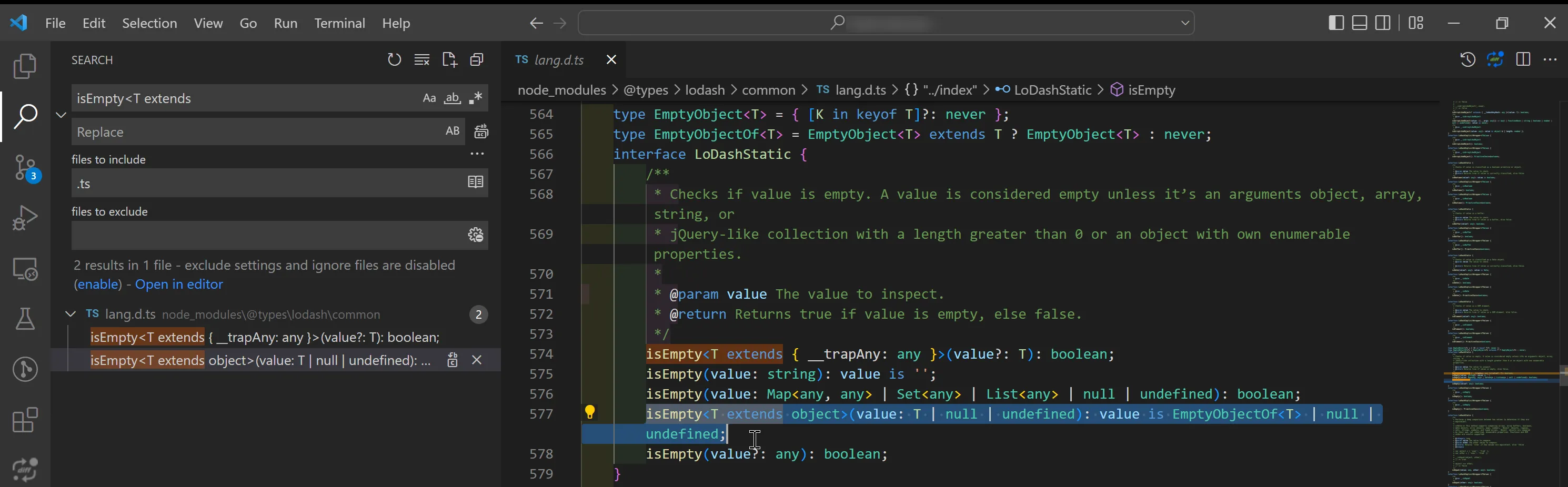This screenshot has height=487, width=1568.
Task: Toggle Match Case in search field
Action: click(x=429, y=99)
